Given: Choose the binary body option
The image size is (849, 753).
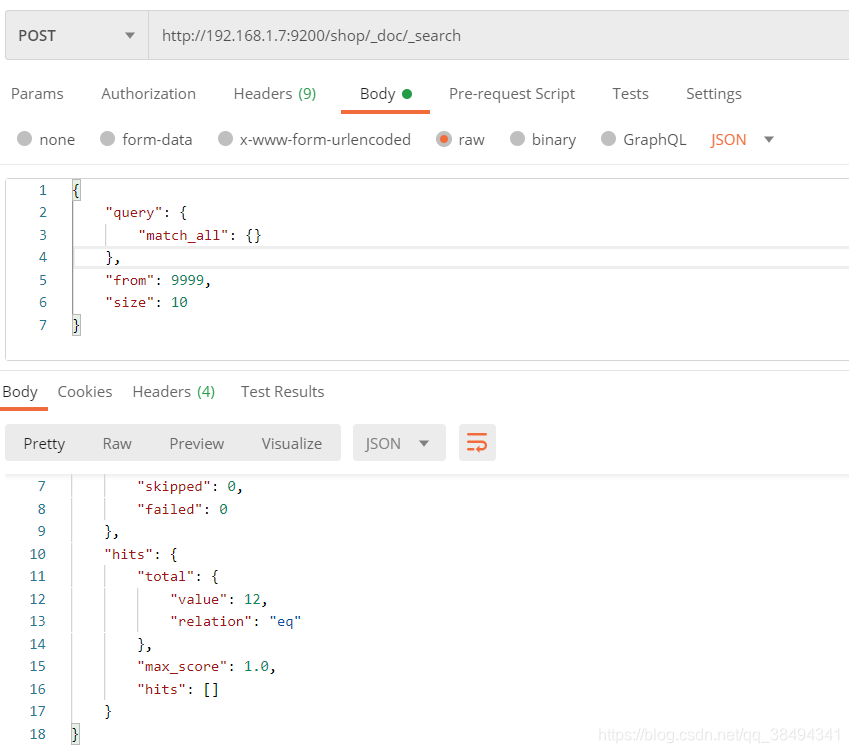Looking at the screenshot, I should pyautogui.click(x=518, y=140).
